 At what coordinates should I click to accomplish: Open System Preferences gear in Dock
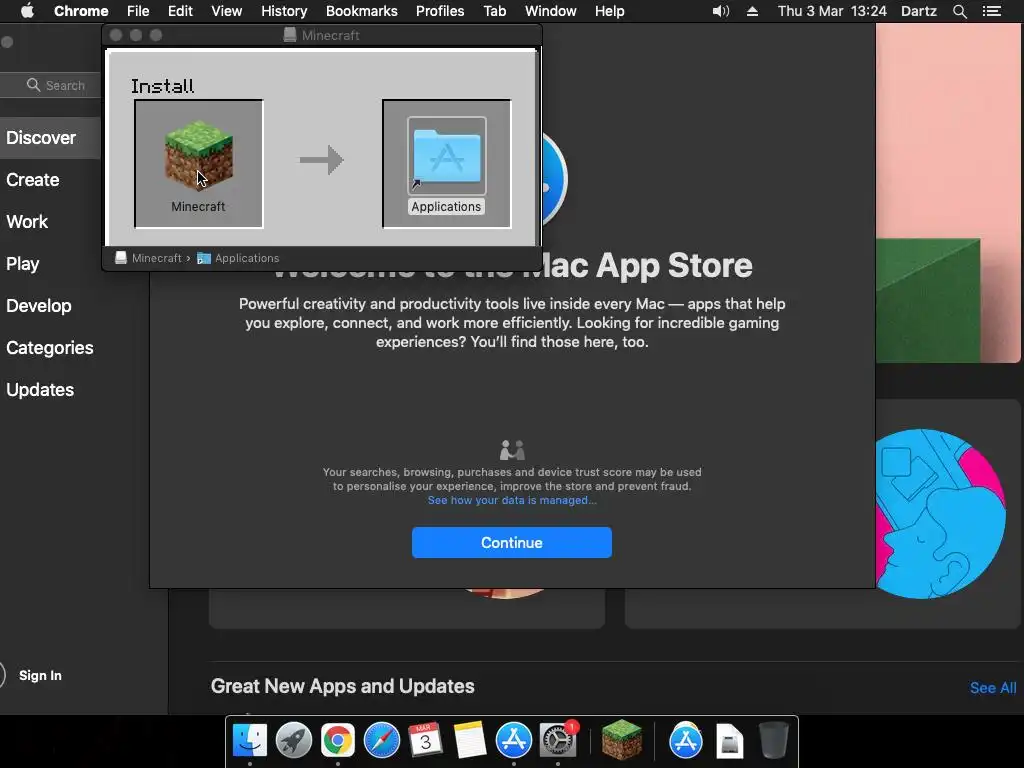558,741
